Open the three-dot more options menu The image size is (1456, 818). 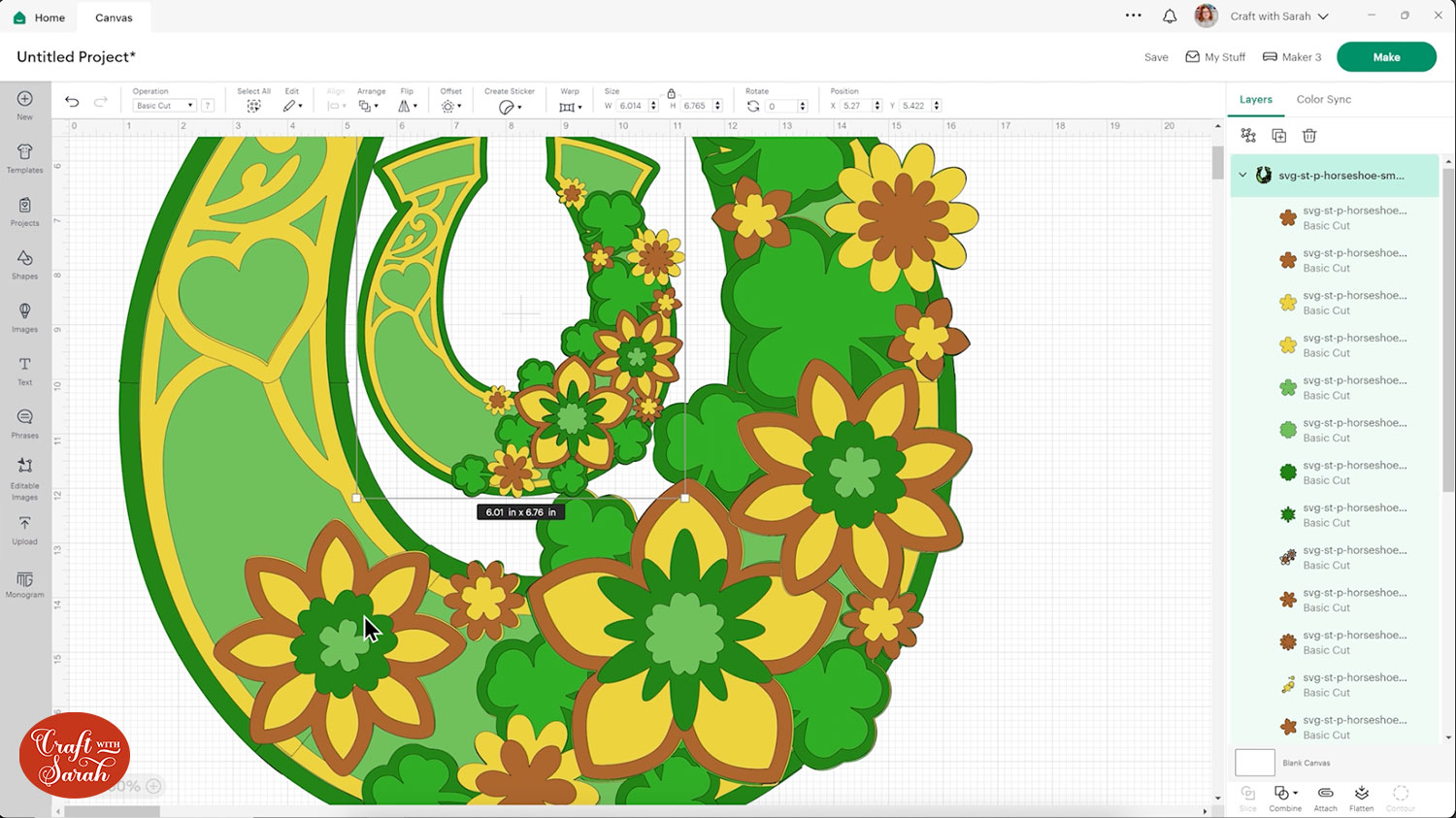tap(1133, 16)
